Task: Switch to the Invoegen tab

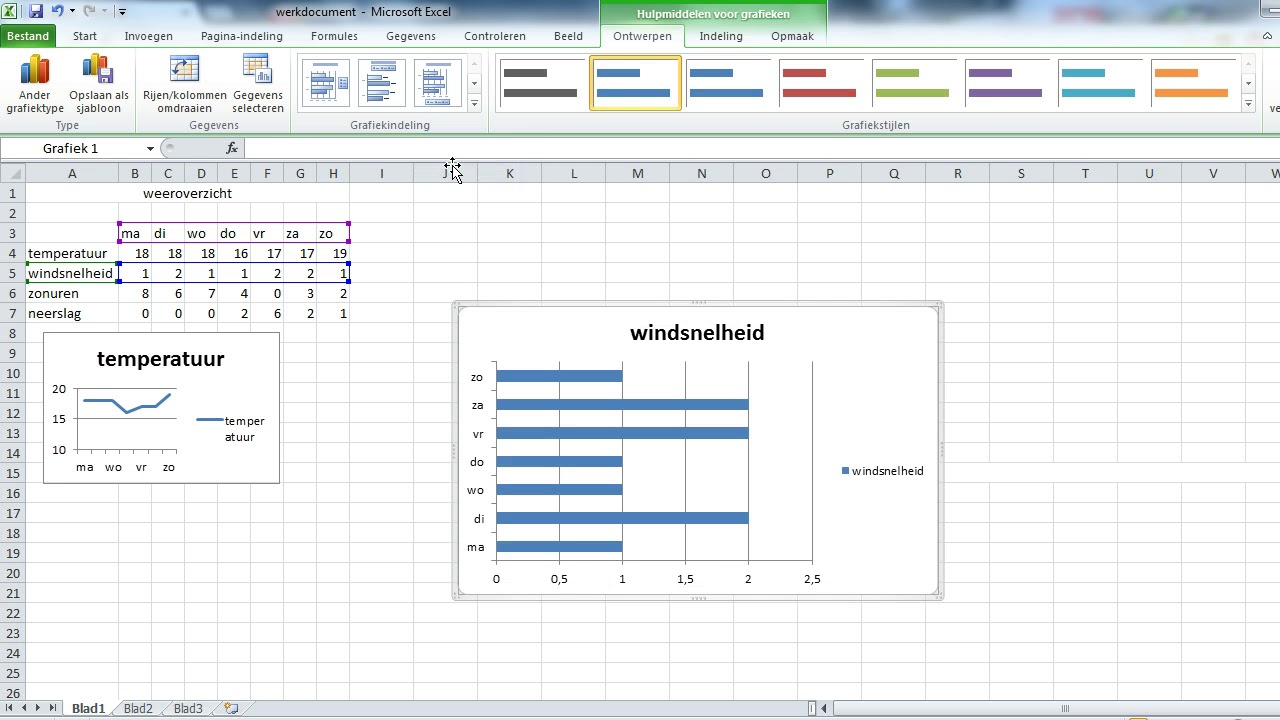Action: [x=148, y=36]
